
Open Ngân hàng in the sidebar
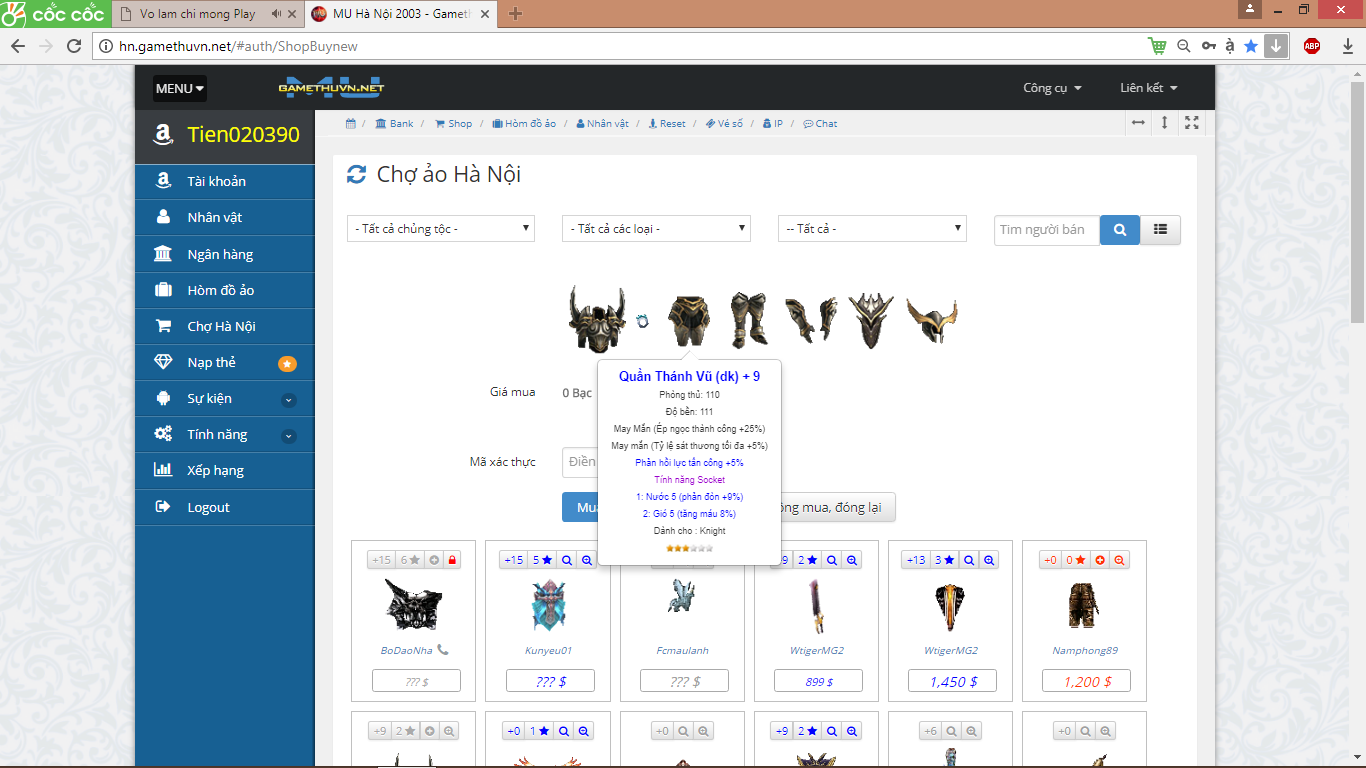click(x=225, y=254)
